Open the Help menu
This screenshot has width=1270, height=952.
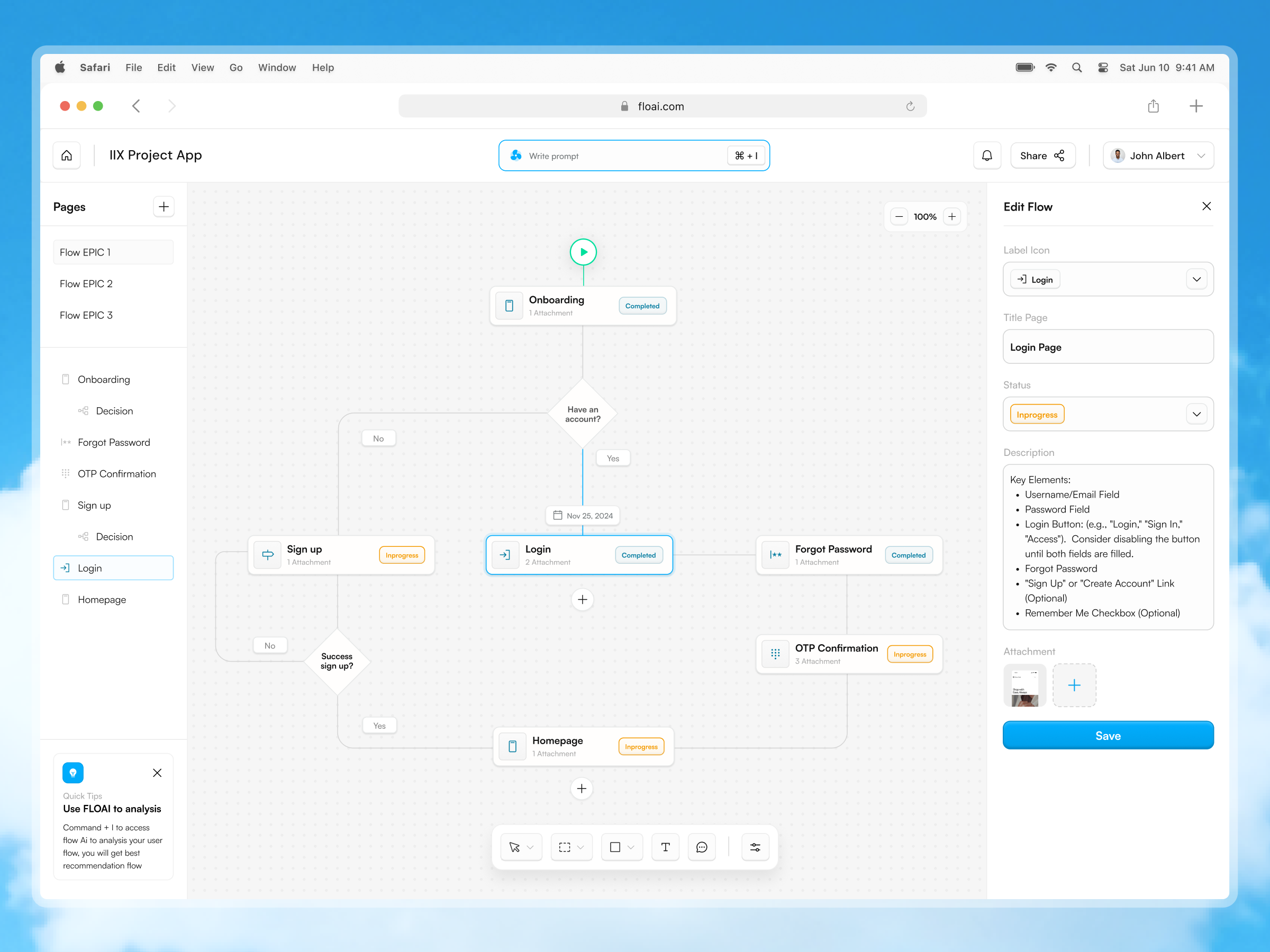323,68
